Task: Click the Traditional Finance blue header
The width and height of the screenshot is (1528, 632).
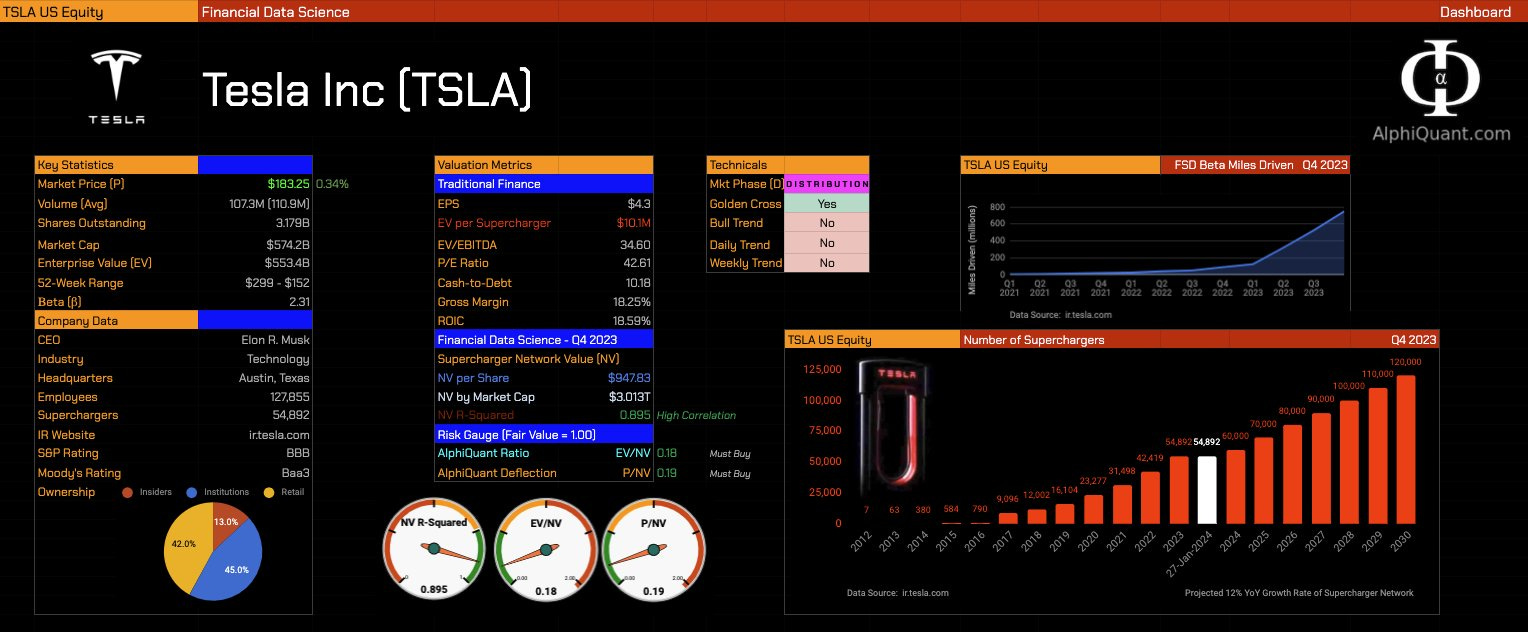Action: point(544,184)
